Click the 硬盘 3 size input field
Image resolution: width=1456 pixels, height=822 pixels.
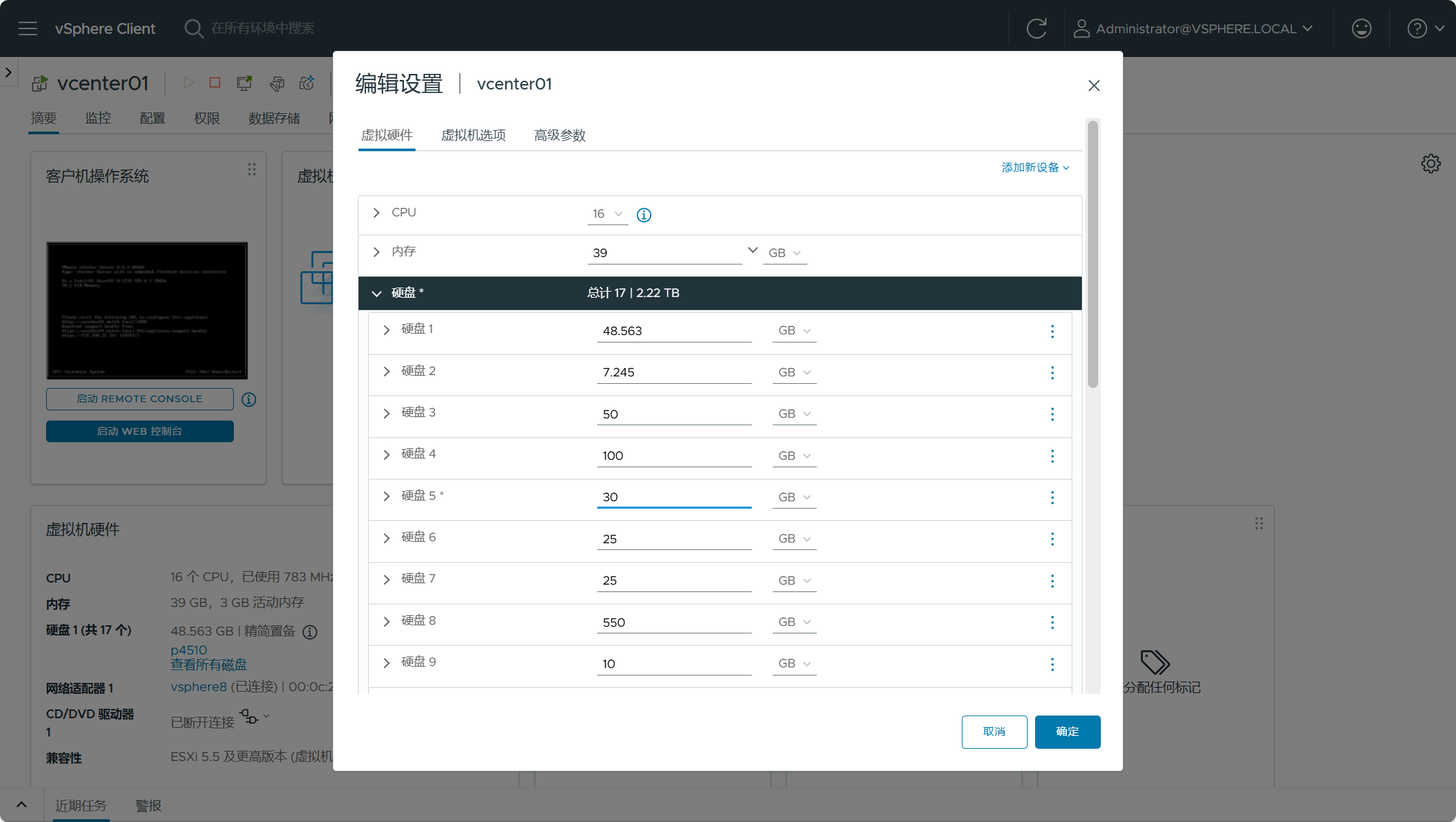[x=673, y=414]
